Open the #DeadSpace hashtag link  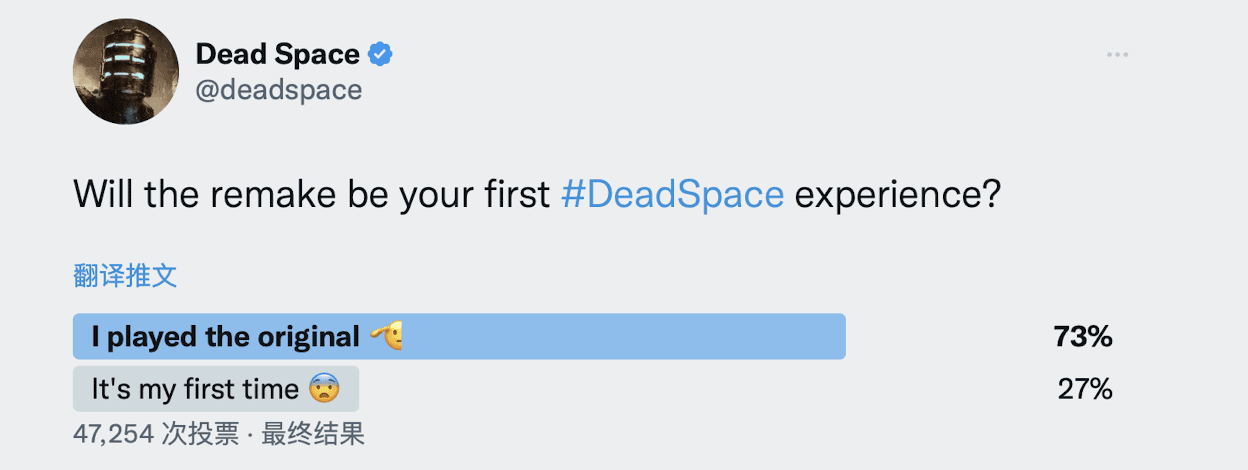point(672,194)
